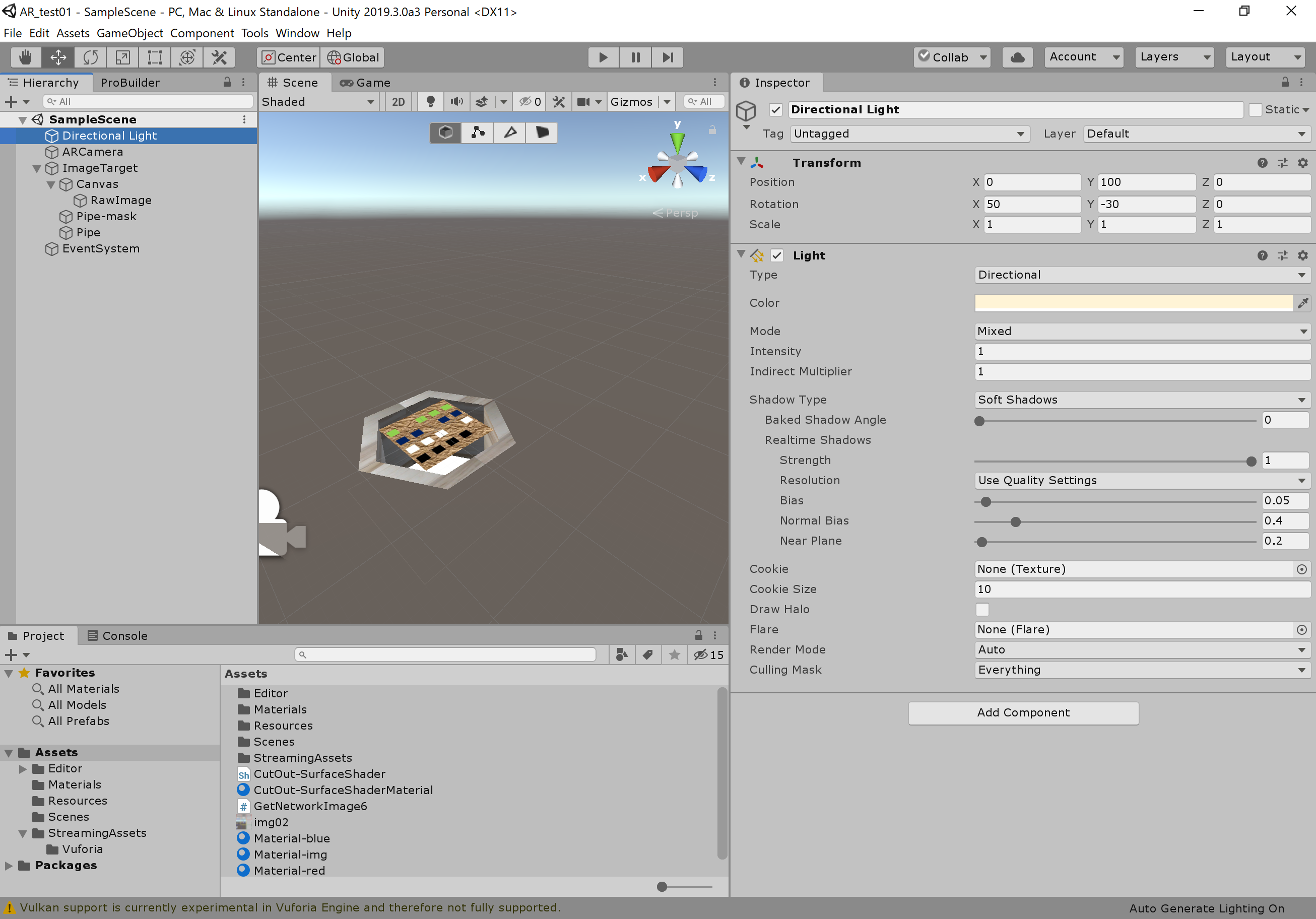Click the cloud services icon

[x=1017, y=57]
